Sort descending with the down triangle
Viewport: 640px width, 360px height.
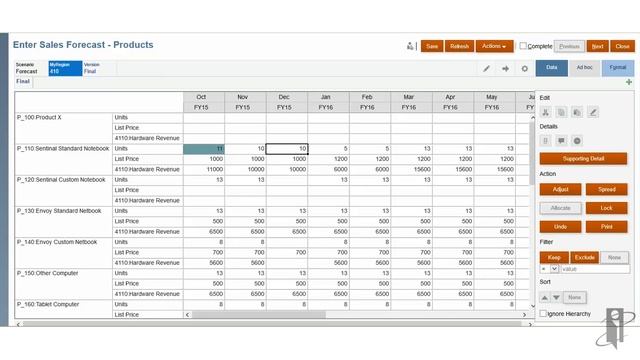556,298
